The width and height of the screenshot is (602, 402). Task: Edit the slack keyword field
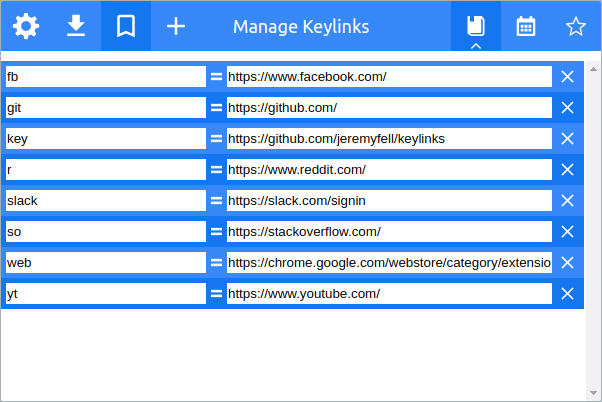tap(106, 201)
